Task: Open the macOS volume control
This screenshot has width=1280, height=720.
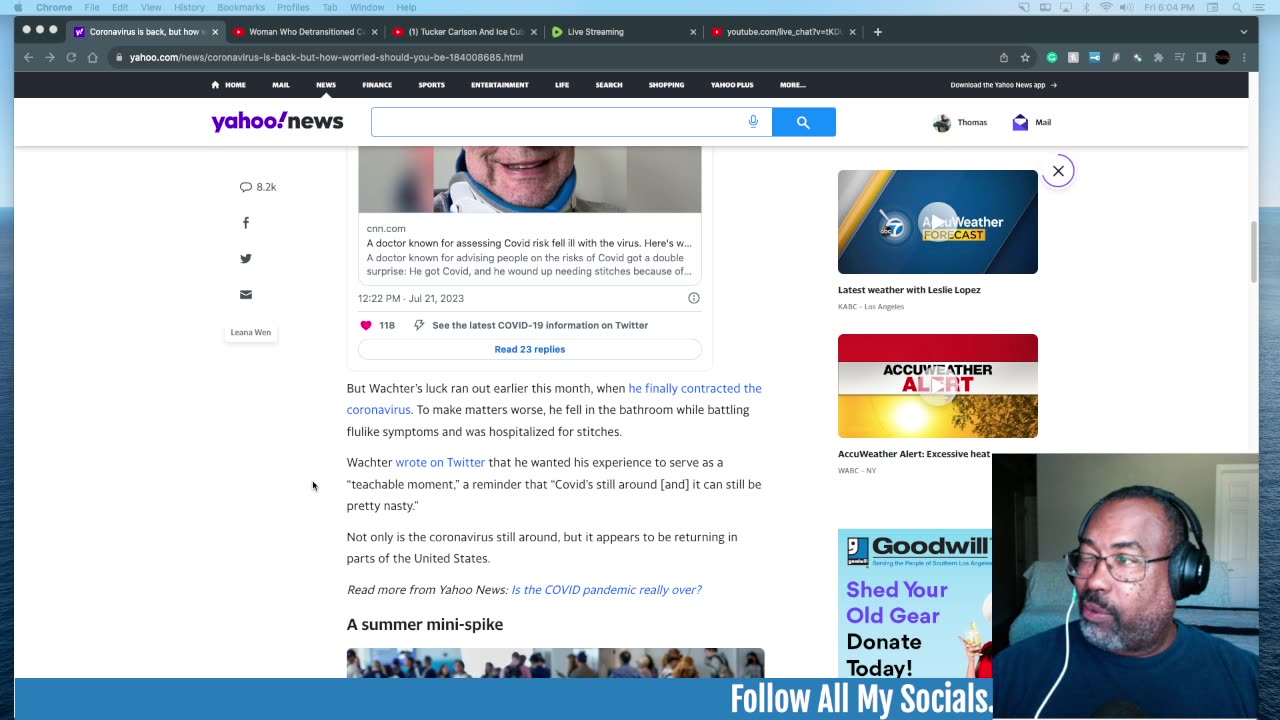Action: coord(1127,7)
